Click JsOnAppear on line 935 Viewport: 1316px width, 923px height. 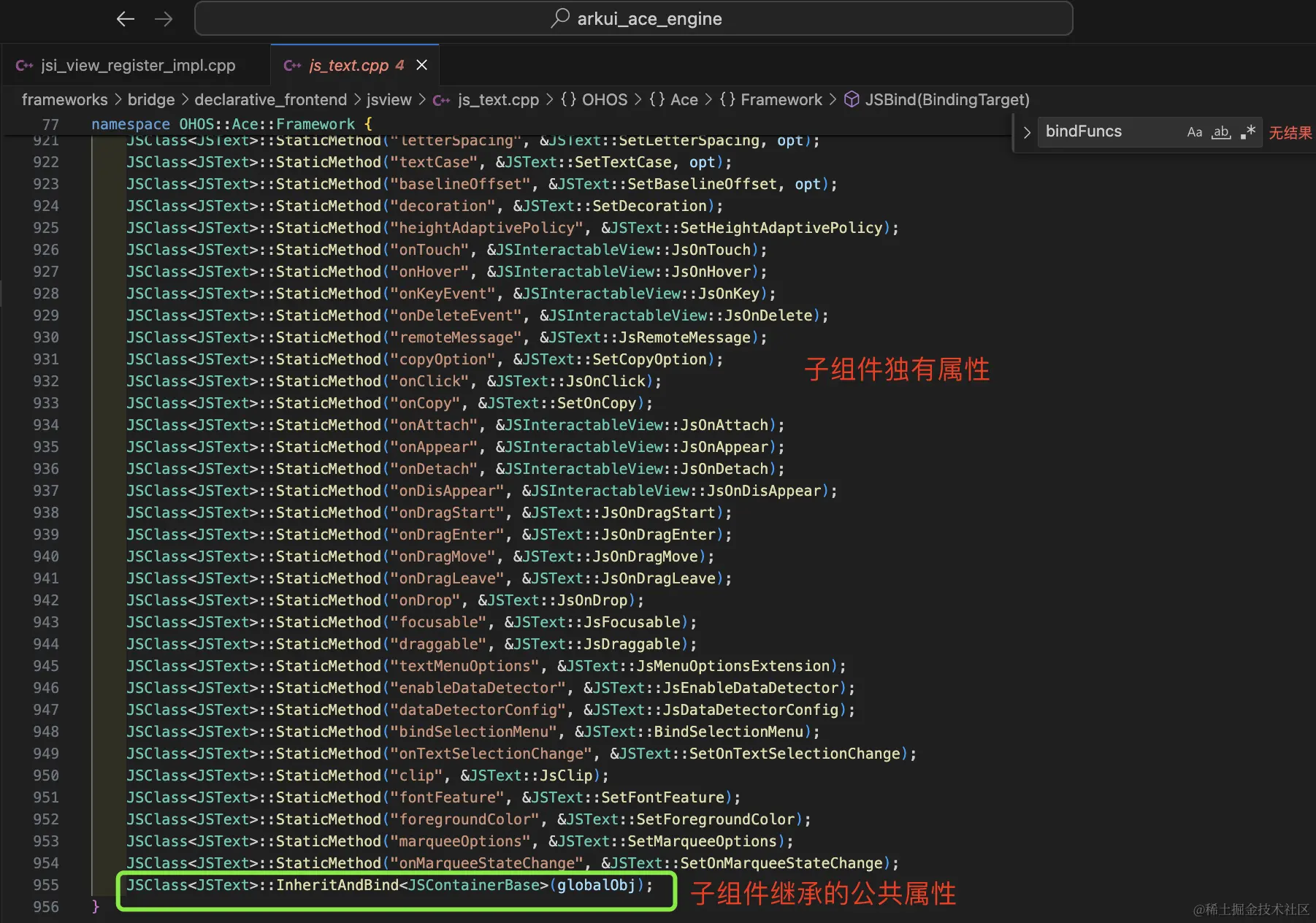[x=724, y=447]
